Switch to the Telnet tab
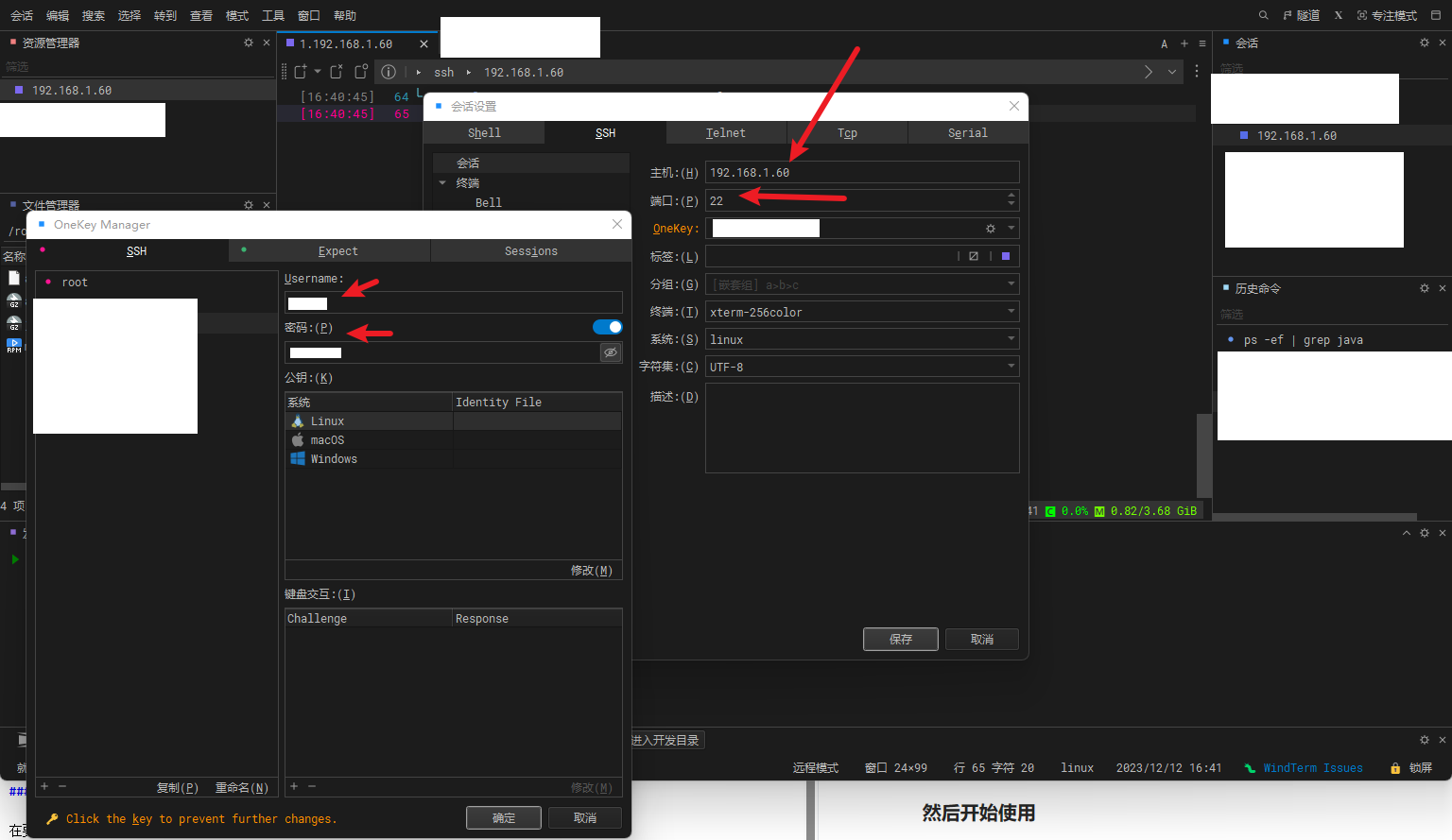 pyautogui.click(x=726, y=133)
